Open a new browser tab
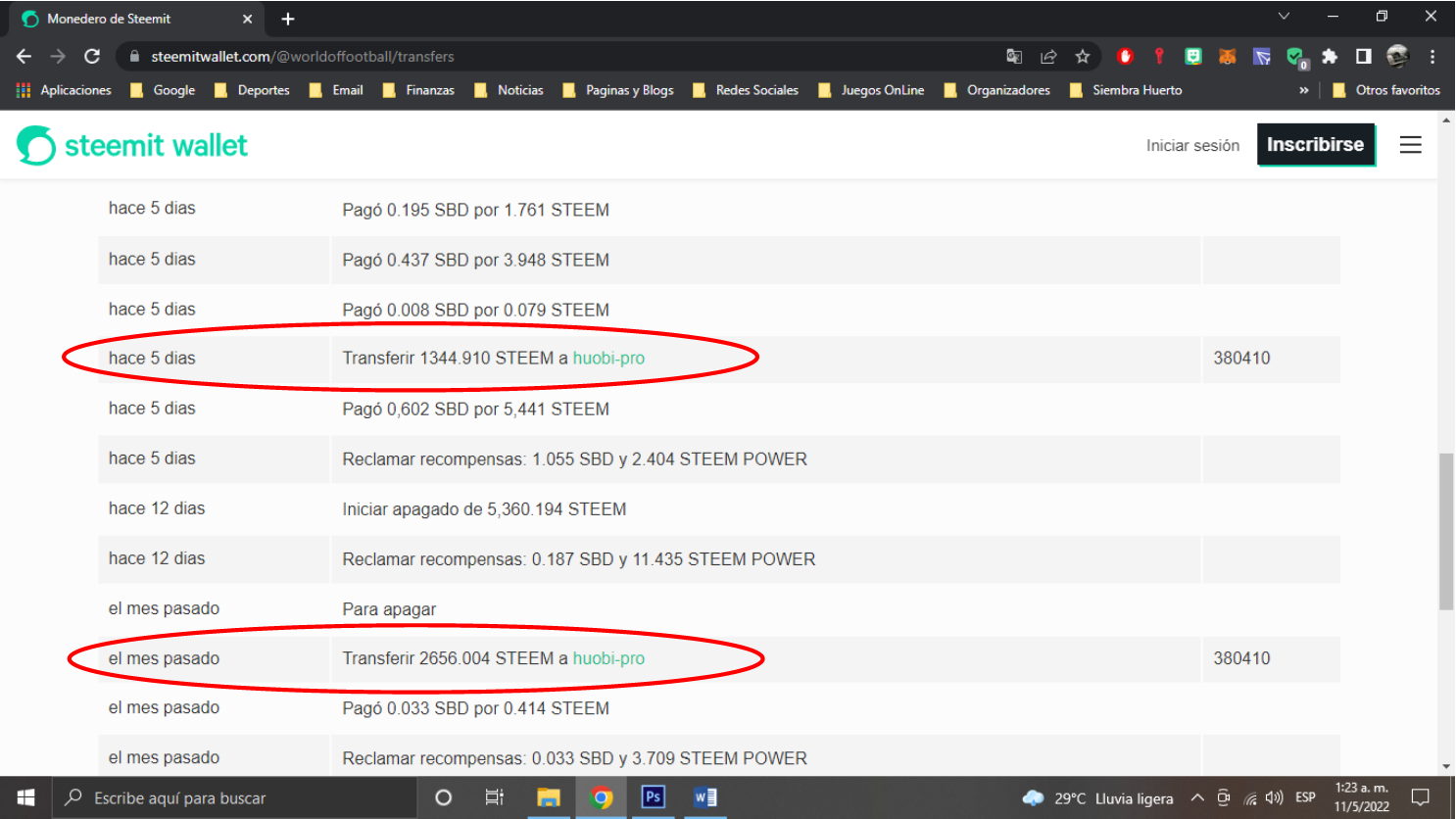 (287, 19)
